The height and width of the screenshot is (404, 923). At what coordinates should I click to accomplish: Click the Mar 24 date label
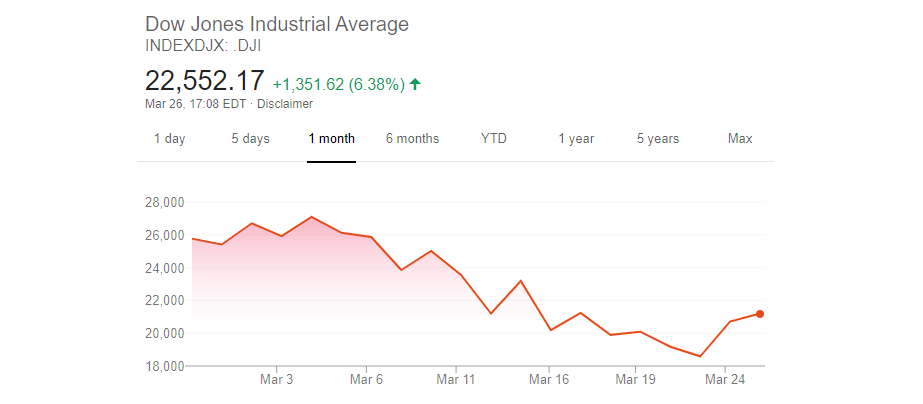pyautogui.click(x=725, y=380)
